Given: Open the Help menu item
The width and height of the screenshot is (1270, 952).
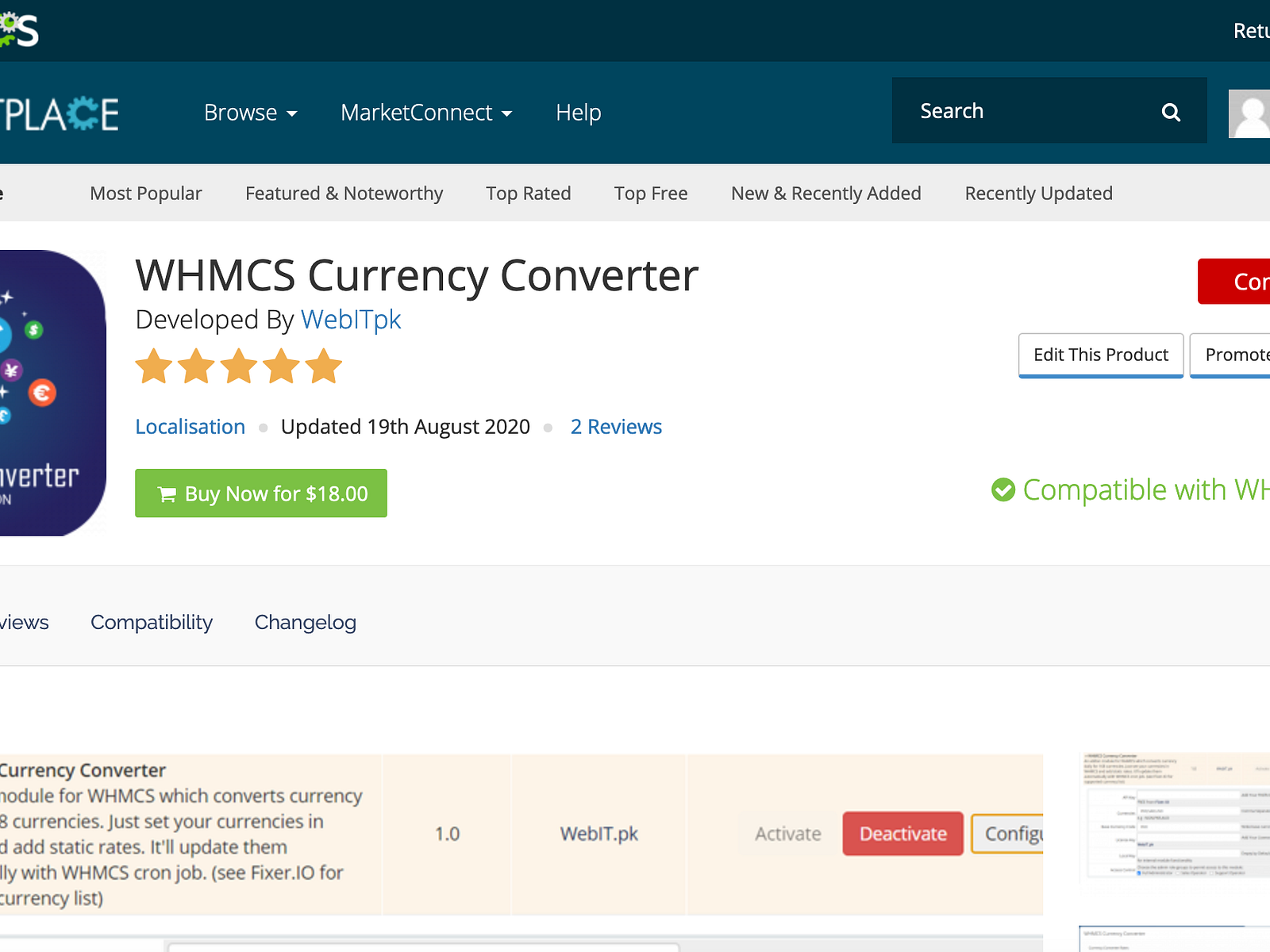Looking at the screenshot, I should click(x=579, y=113).
